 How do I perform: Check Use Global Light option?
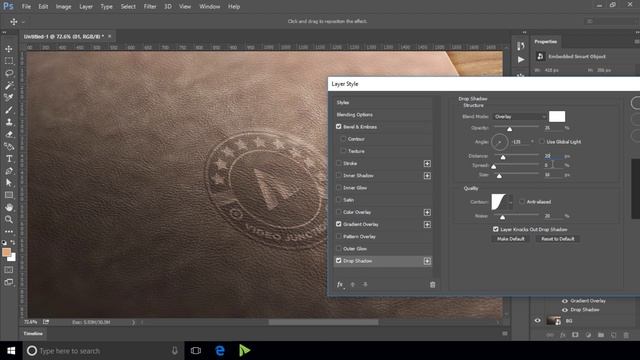pos(542,142)
